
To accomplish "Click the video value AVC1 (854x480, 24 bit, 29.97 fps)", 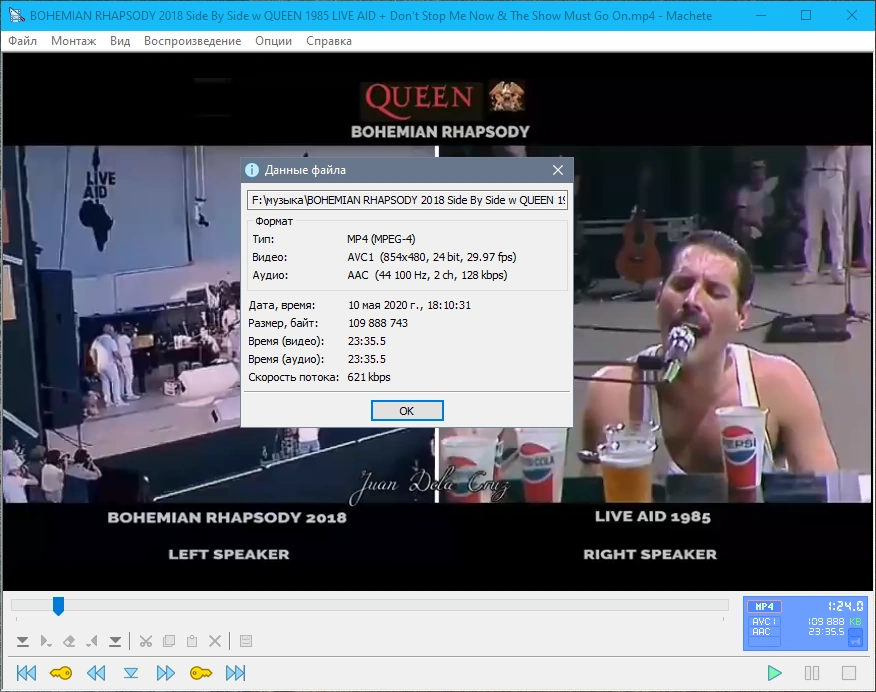I will tap(432, 257).
